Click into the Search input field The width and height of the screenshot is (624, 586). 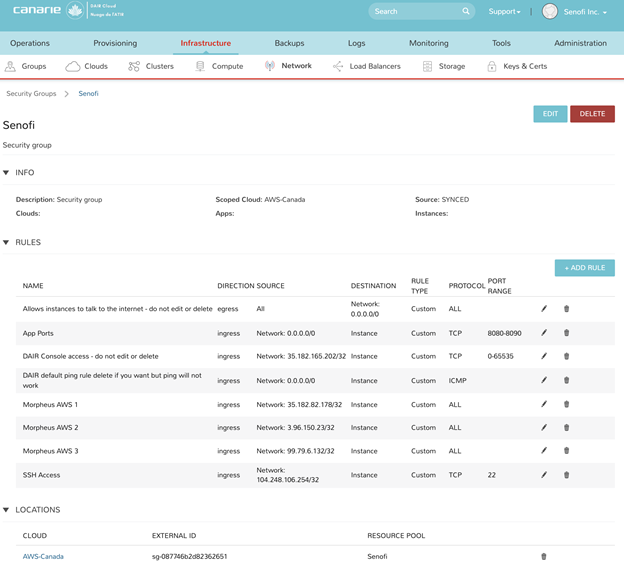414,12
